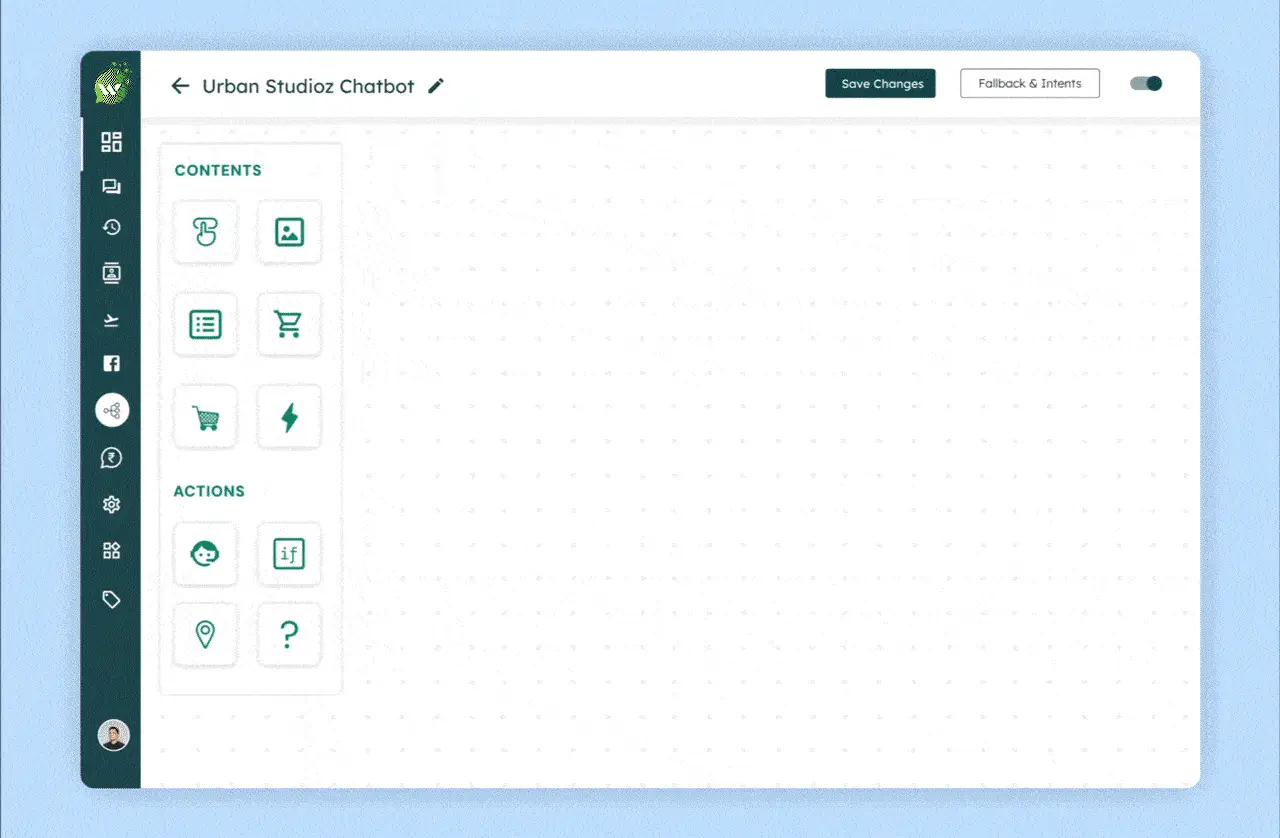
Task: Open the chat inbox in sidebar
Action: (x=111, y=187)
